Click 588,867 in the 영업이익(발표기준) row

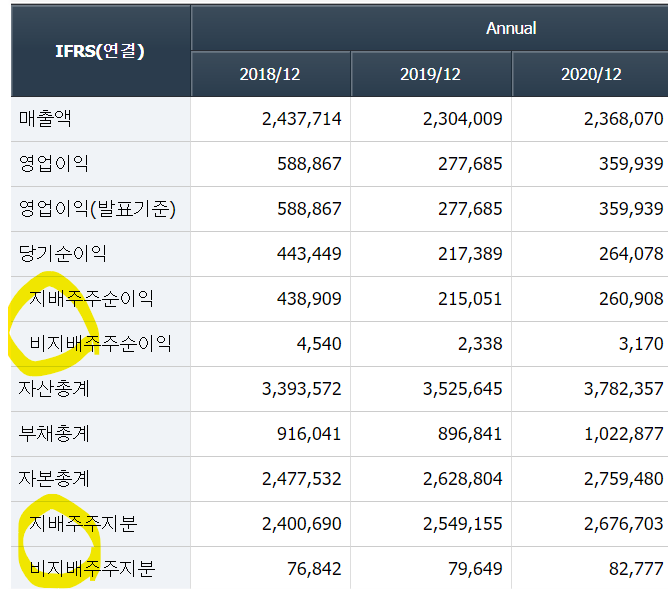click(309, 209)
